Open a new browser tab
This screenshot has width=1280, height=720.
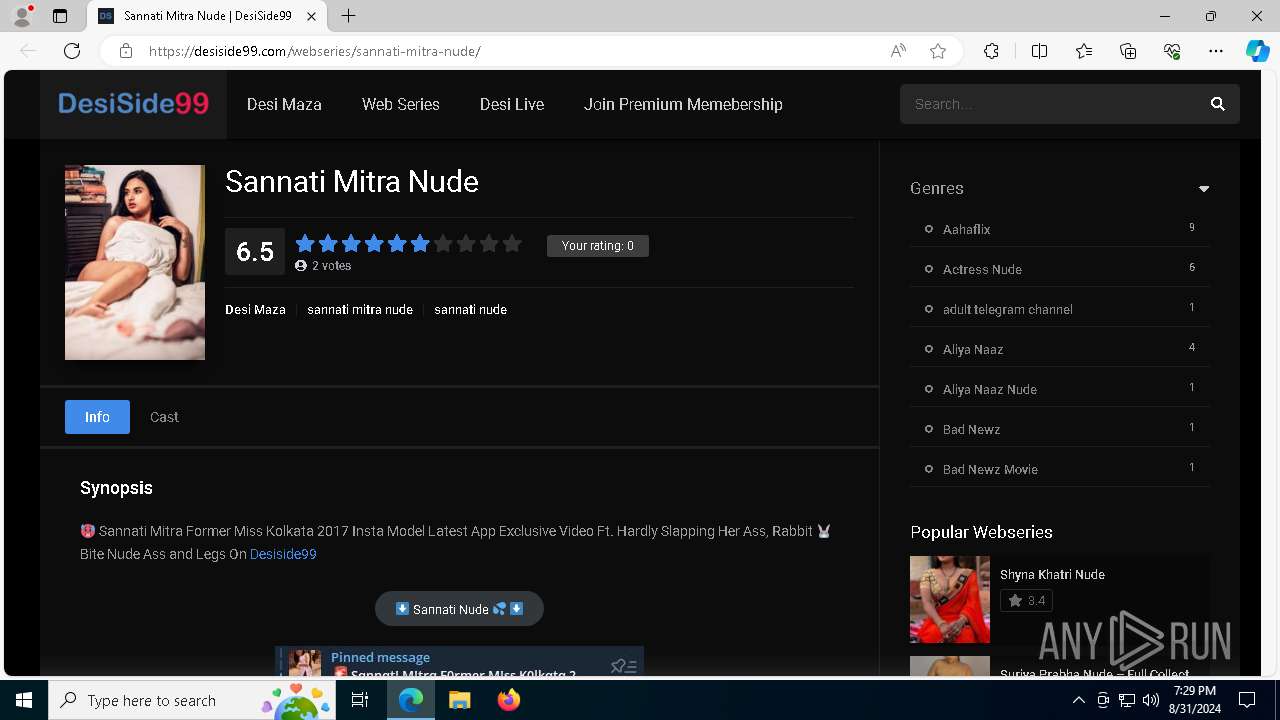click(x=348, y=16)
